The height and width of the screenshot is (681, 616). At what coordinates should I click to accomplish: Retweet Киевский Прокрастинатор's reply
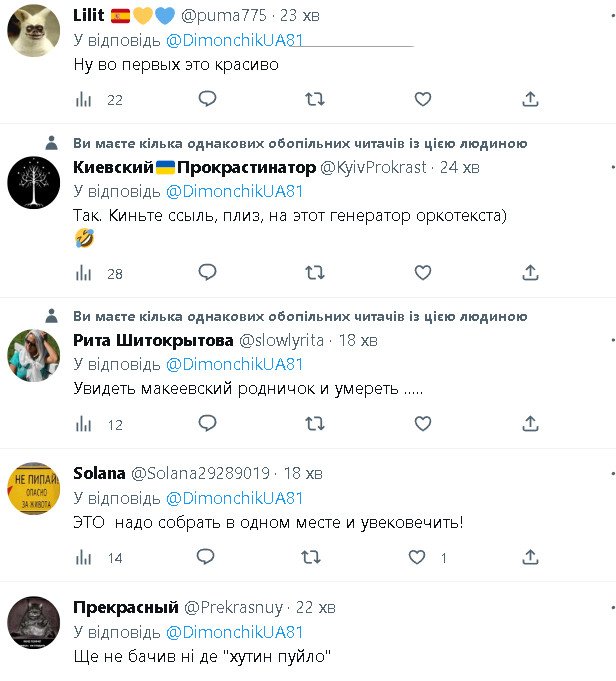click(x=314, y=272)
